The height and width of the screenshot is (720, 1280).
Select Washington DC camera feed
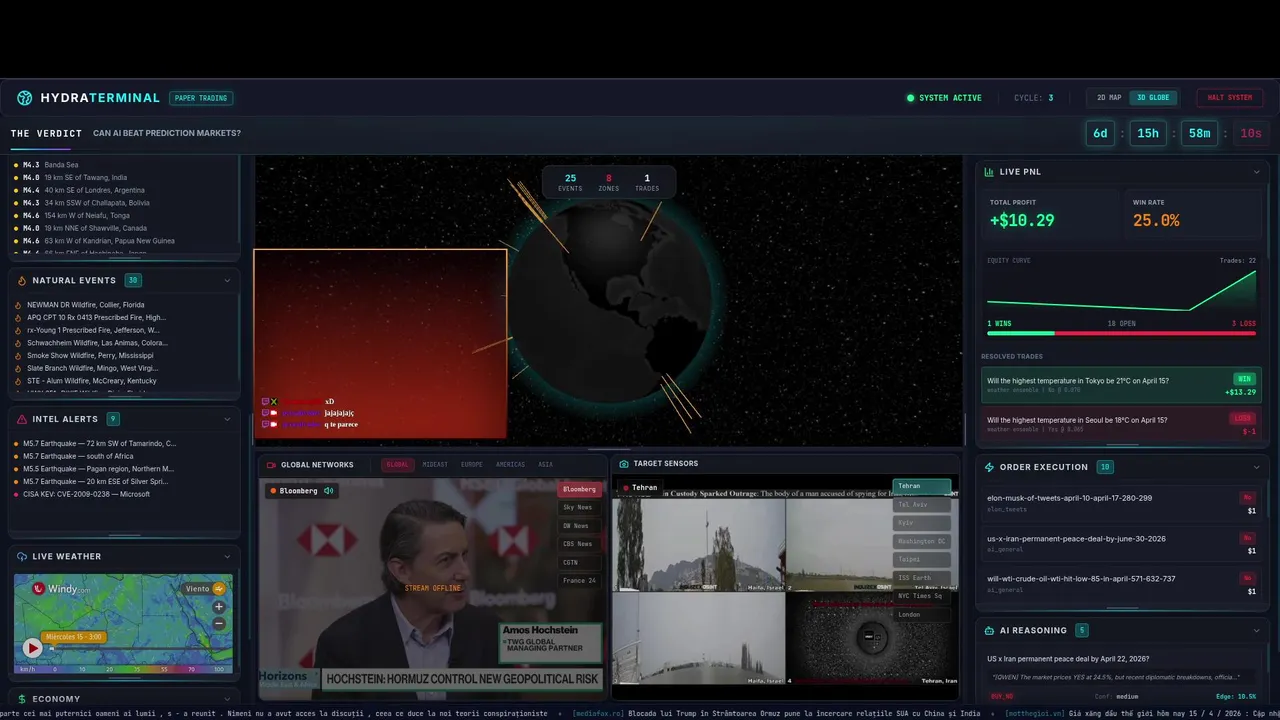tap(921, 541)
